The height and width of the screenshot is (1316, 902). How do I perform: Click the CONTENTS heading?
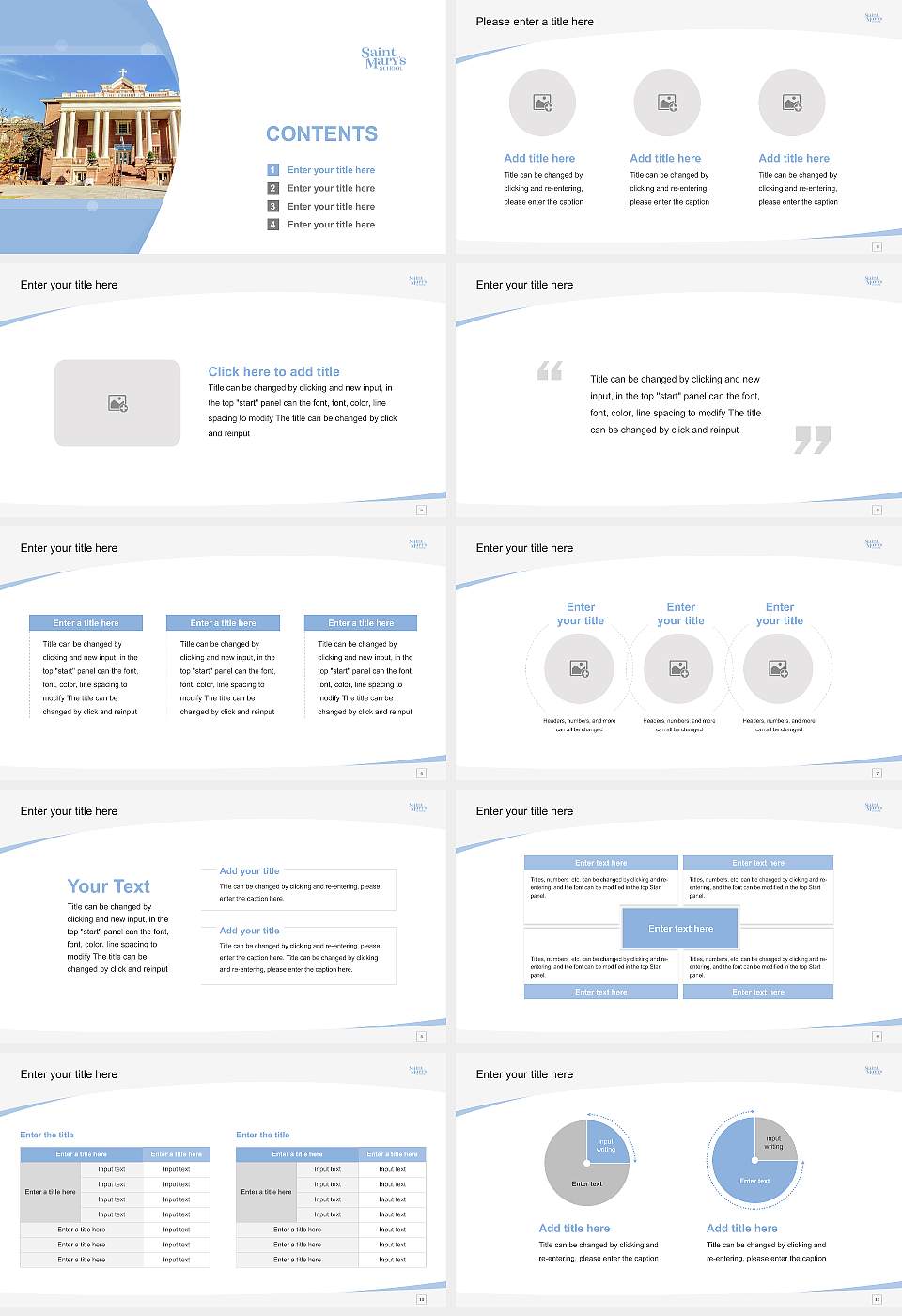point(321,134)
